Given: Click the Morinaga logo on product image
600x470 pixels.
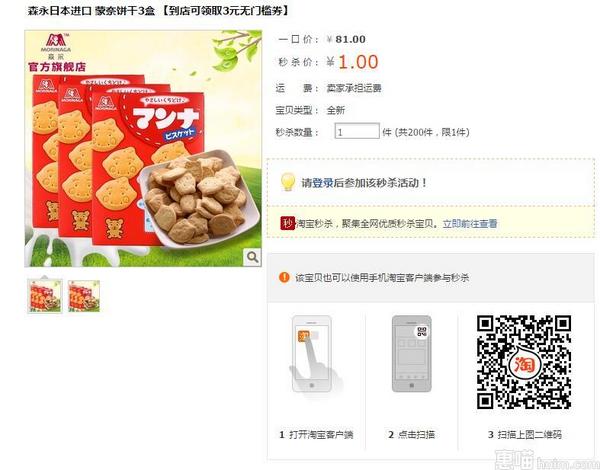Looking at the screenshot, I should 56,45.
